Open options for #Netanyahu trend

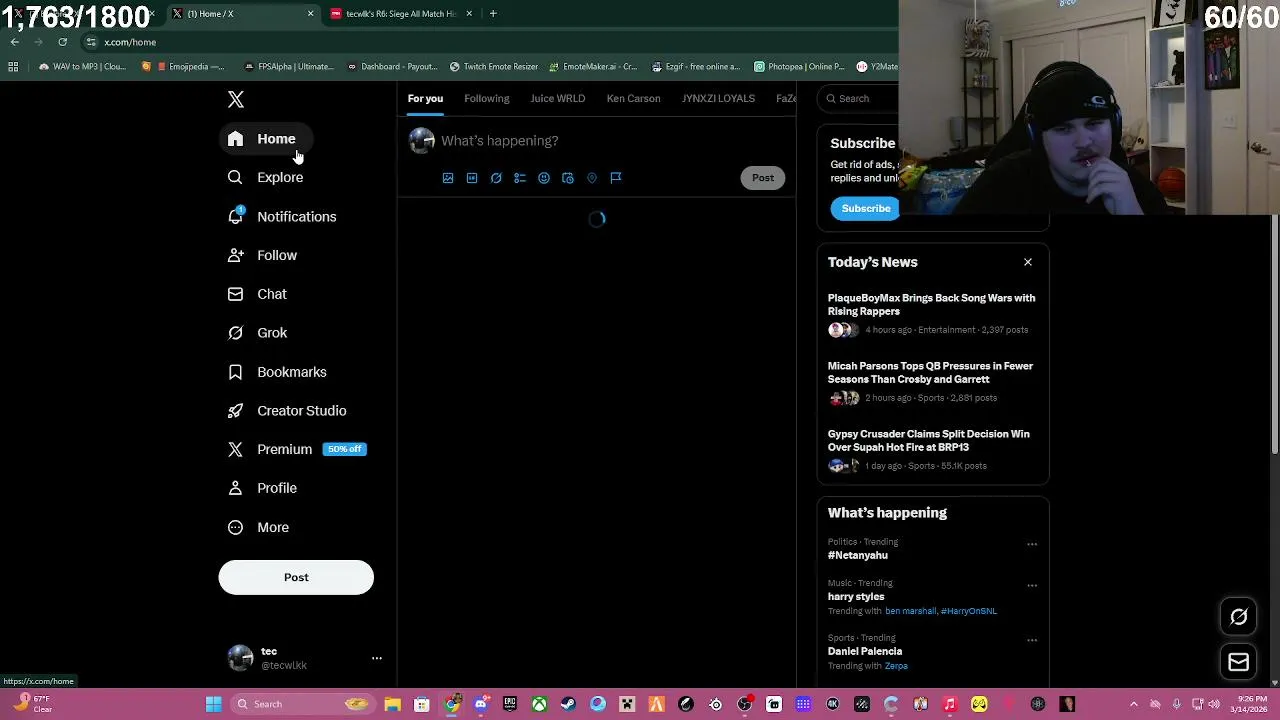(1032, 544)
